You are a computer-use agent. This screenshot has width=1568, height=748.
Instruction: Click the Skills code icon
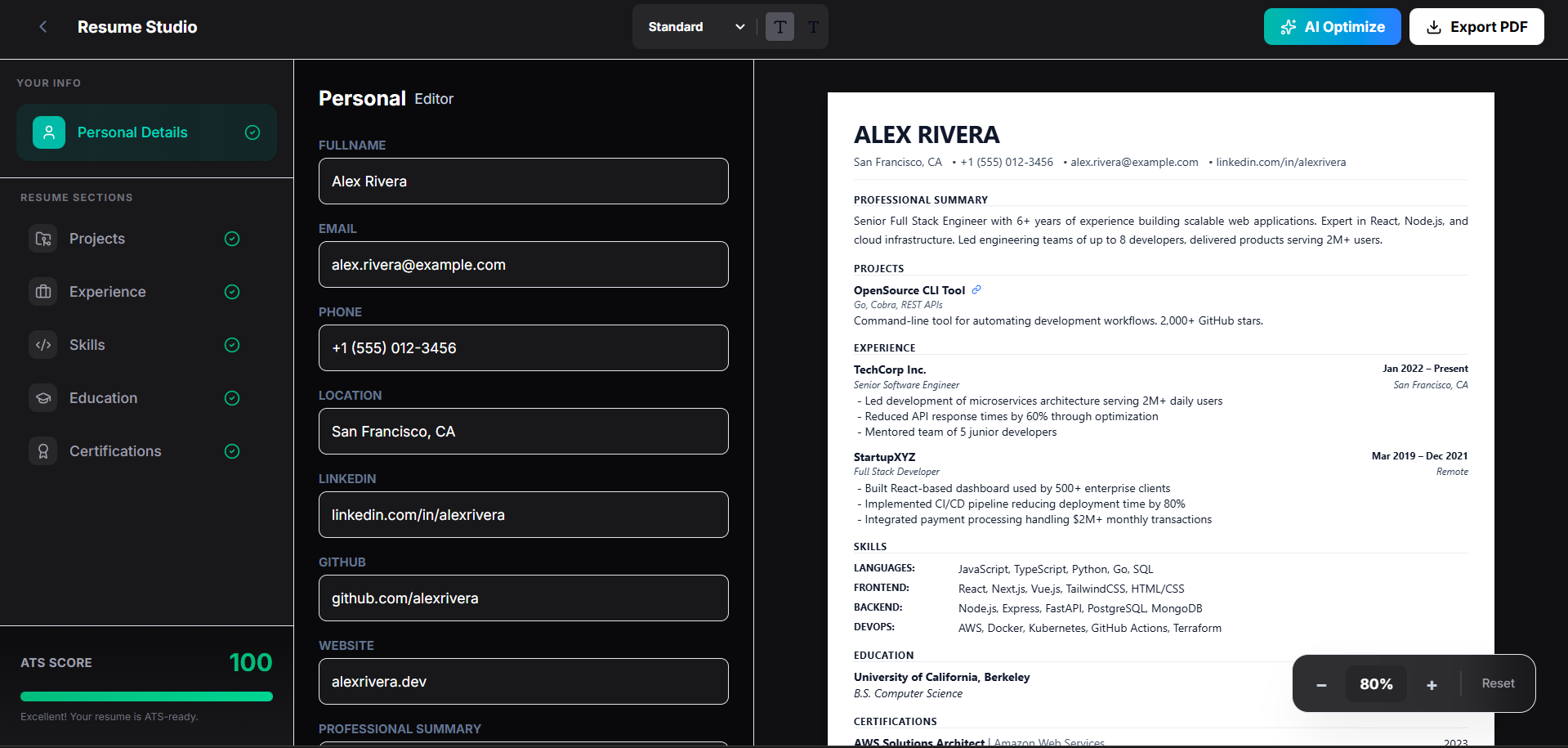click(43, 345)
